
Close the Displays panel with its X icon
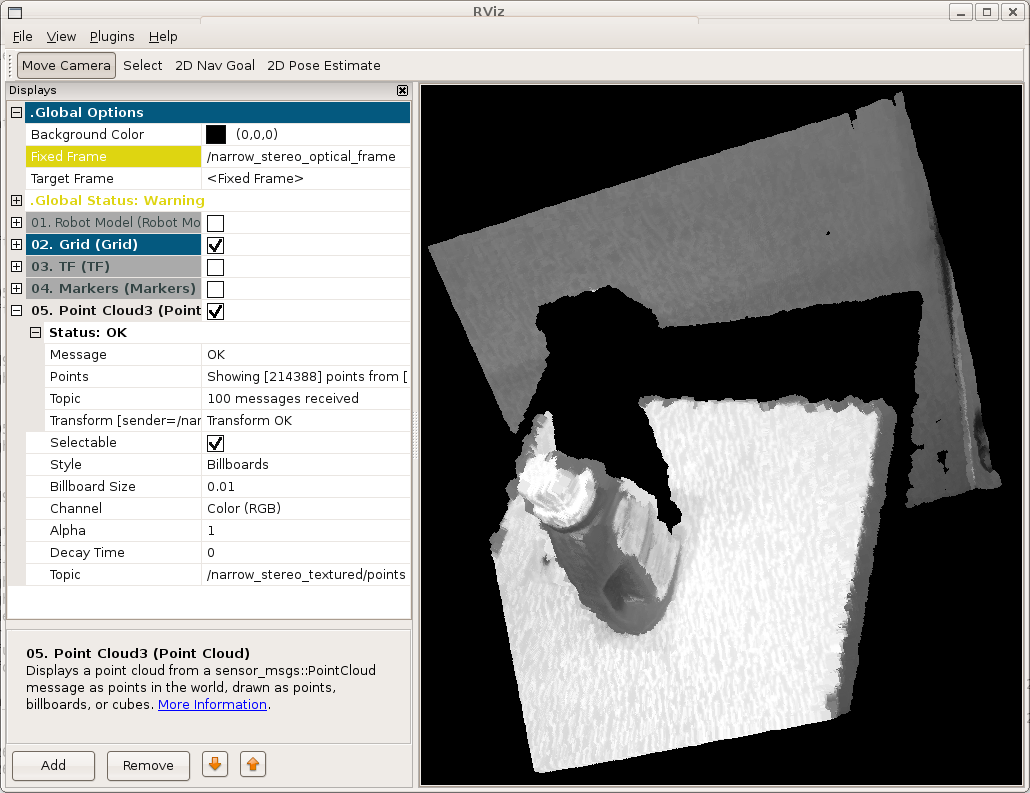(x=402, y=91)
